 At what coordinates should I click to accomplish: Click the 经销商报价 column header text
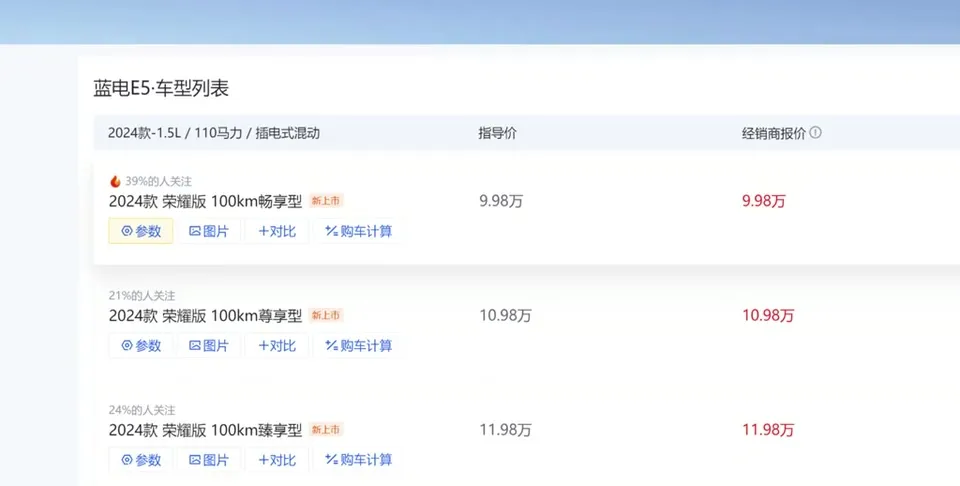(774, 133)
